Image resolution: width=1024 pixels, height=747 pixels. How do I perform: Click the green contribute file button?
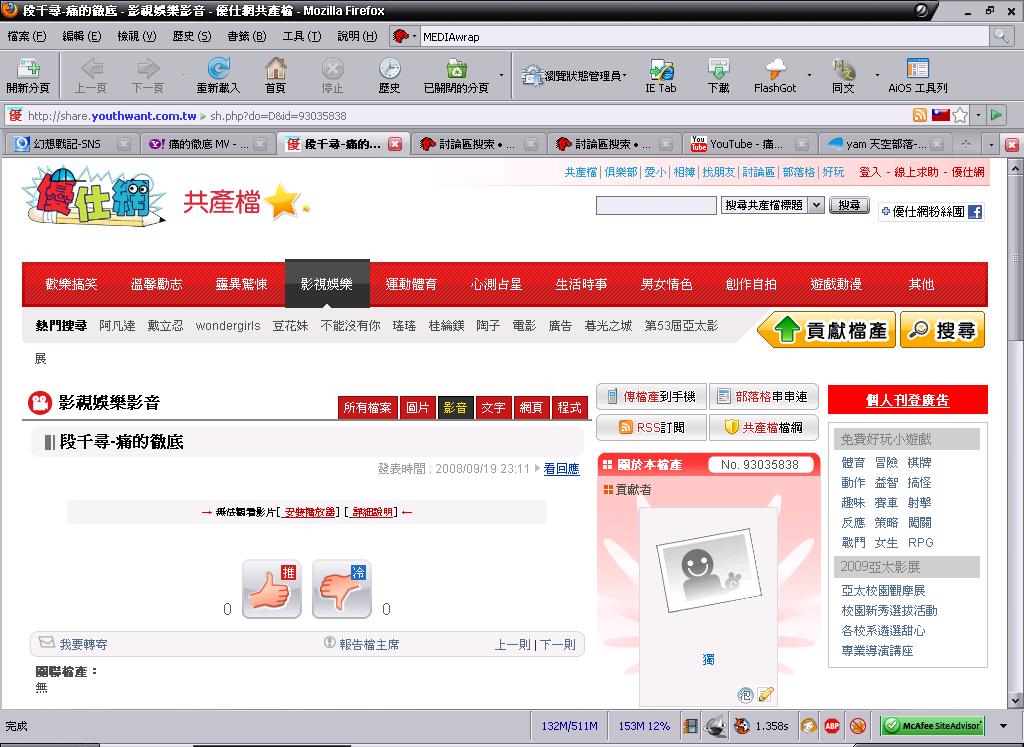[824, 330]
